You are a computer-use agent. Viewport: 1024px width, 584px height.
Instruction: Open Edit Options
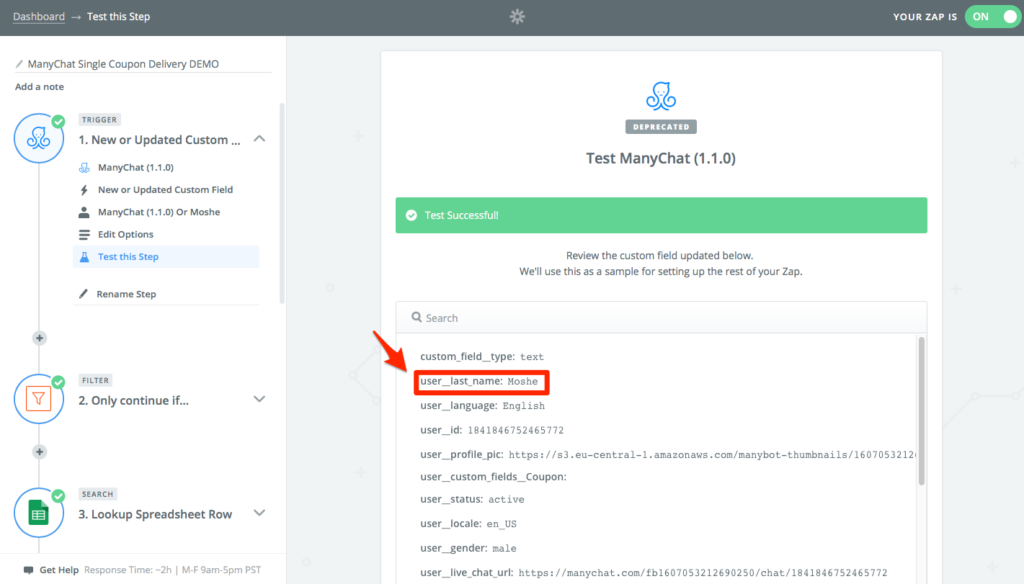125,234
